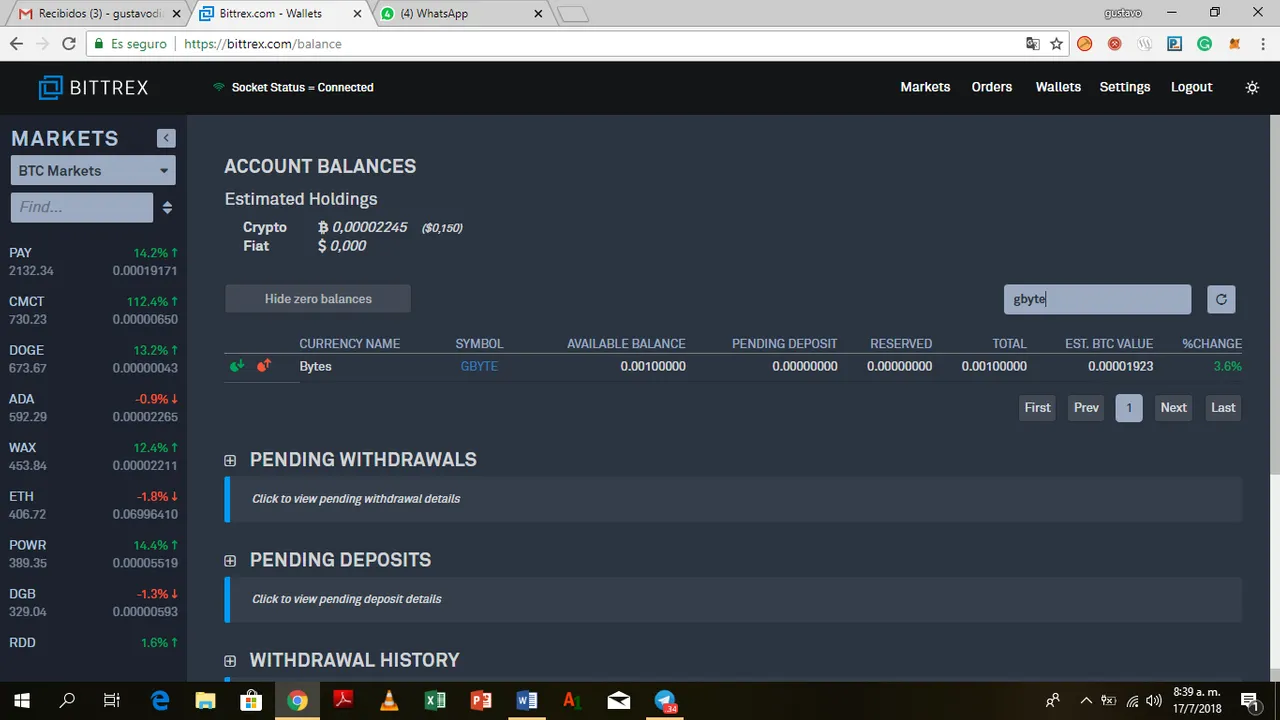
Task: Sort by the Currency Name column header
Action: pyautogui.click(x=349, y=343)
